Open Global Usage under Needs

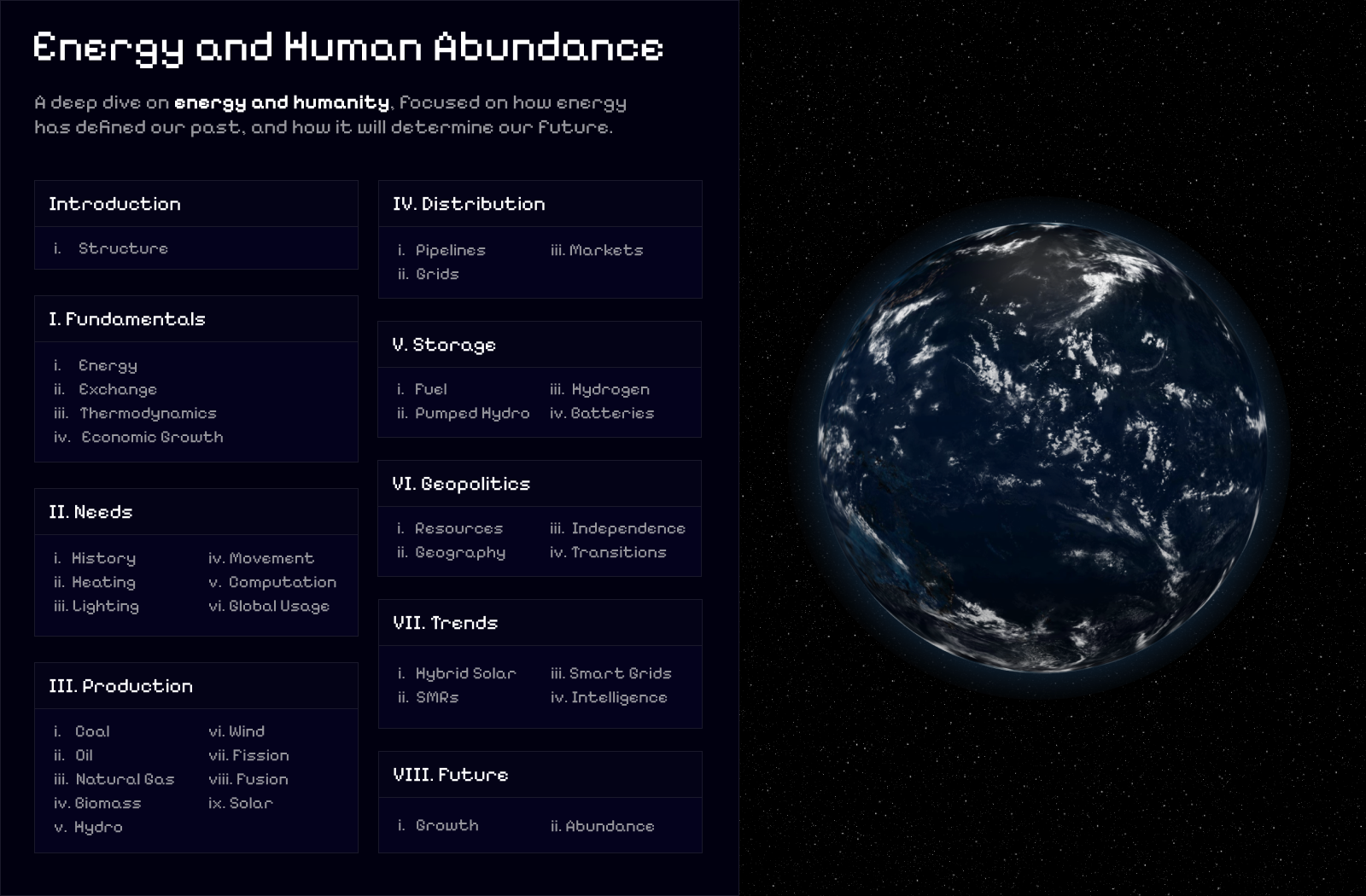[278, 606]
